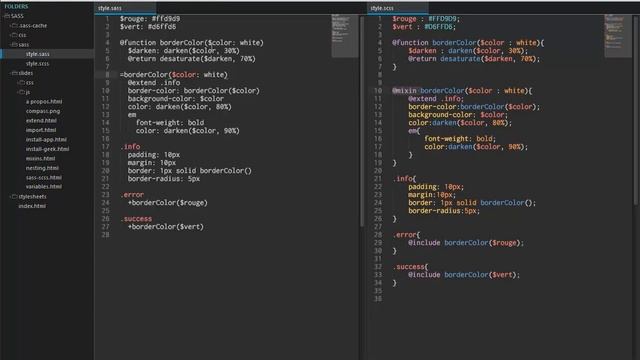Open install-geek.html file
Viewport: 640px width, 360px height.
47,149
